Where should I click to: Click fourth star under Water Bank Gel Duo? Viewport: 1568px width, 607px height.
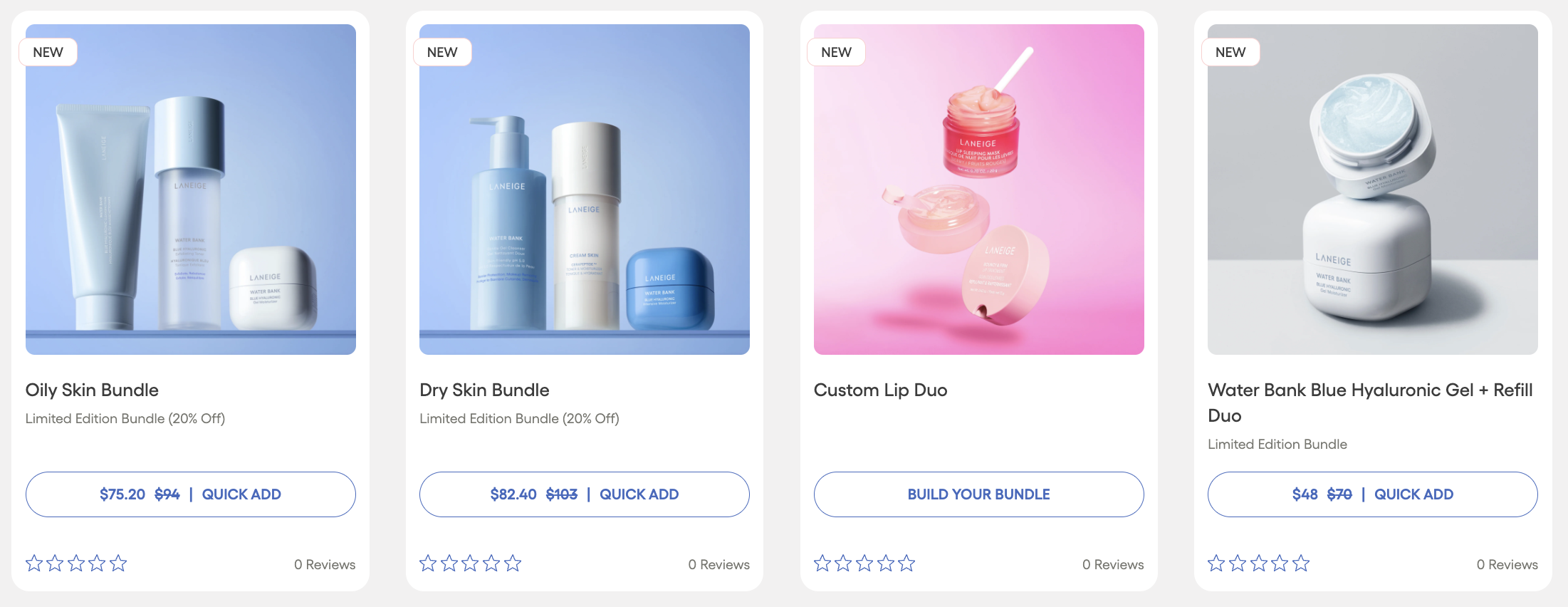1280,564
